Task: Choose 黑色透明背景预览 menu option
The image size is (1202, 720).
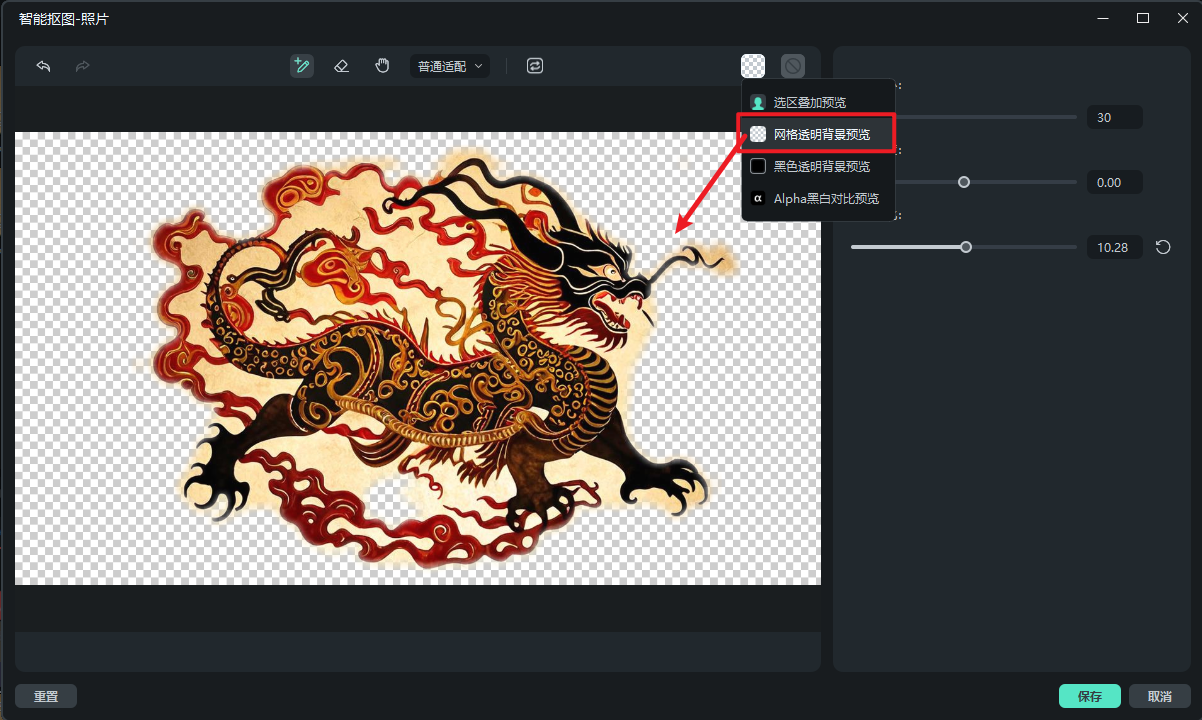Action: pyautogui.click(x=818, y=166)
